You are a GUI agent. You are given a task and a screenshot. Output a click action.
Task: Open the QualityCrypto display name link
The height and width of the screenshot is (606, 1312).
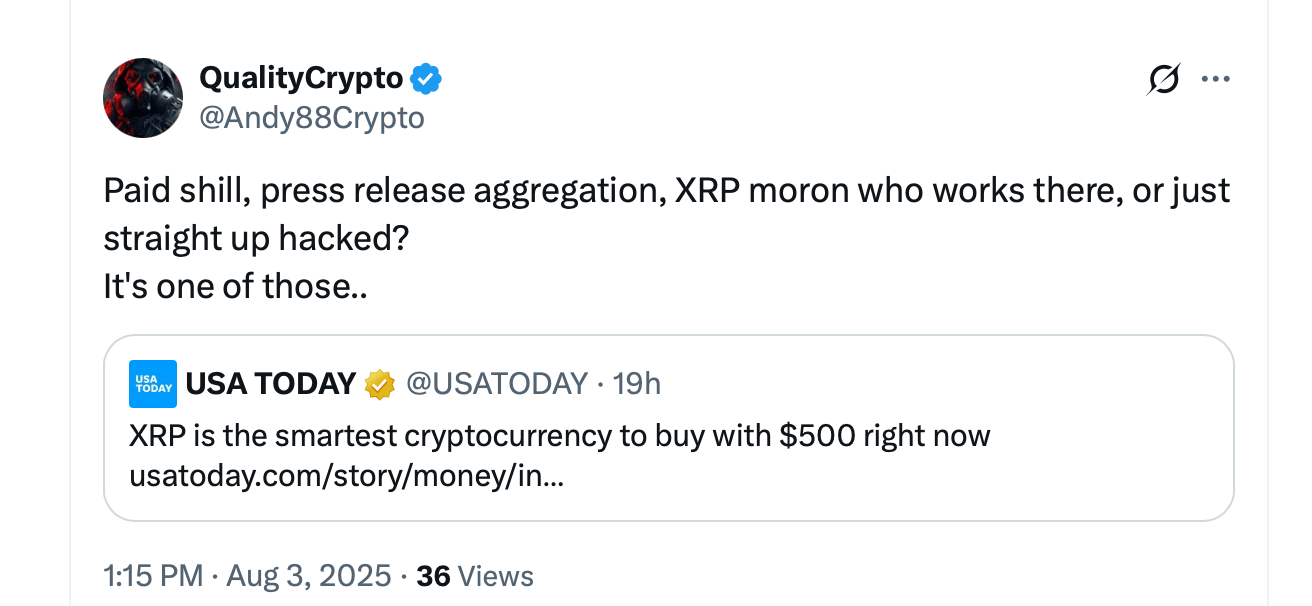pos(301,77)
